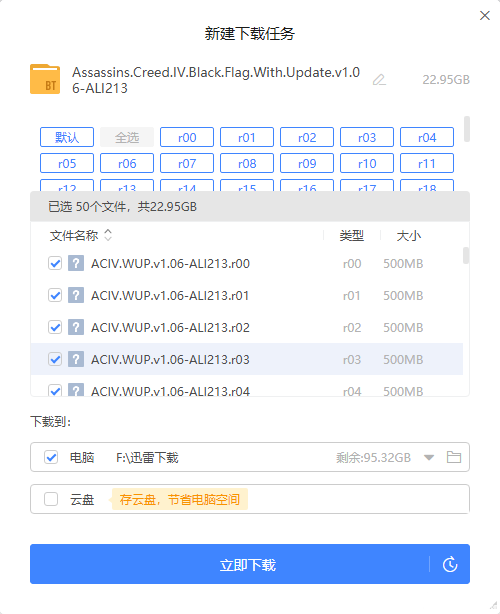Click the browse folder icon for download path
This screenshot has height=614, width=500.
click(454, 457)
